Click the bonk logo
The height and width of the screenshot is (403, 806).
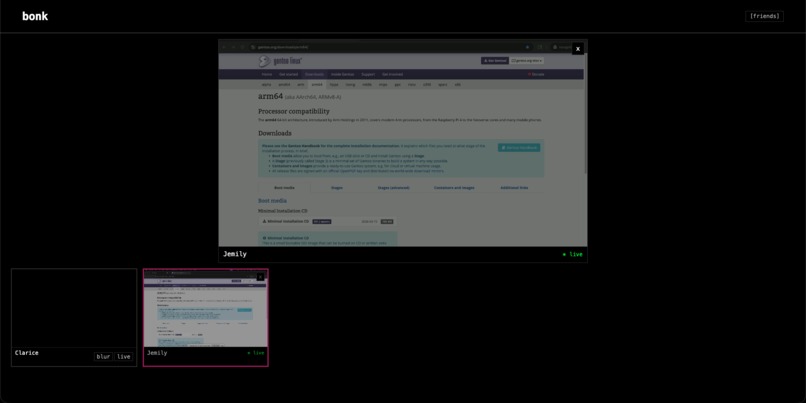point(35,16)
